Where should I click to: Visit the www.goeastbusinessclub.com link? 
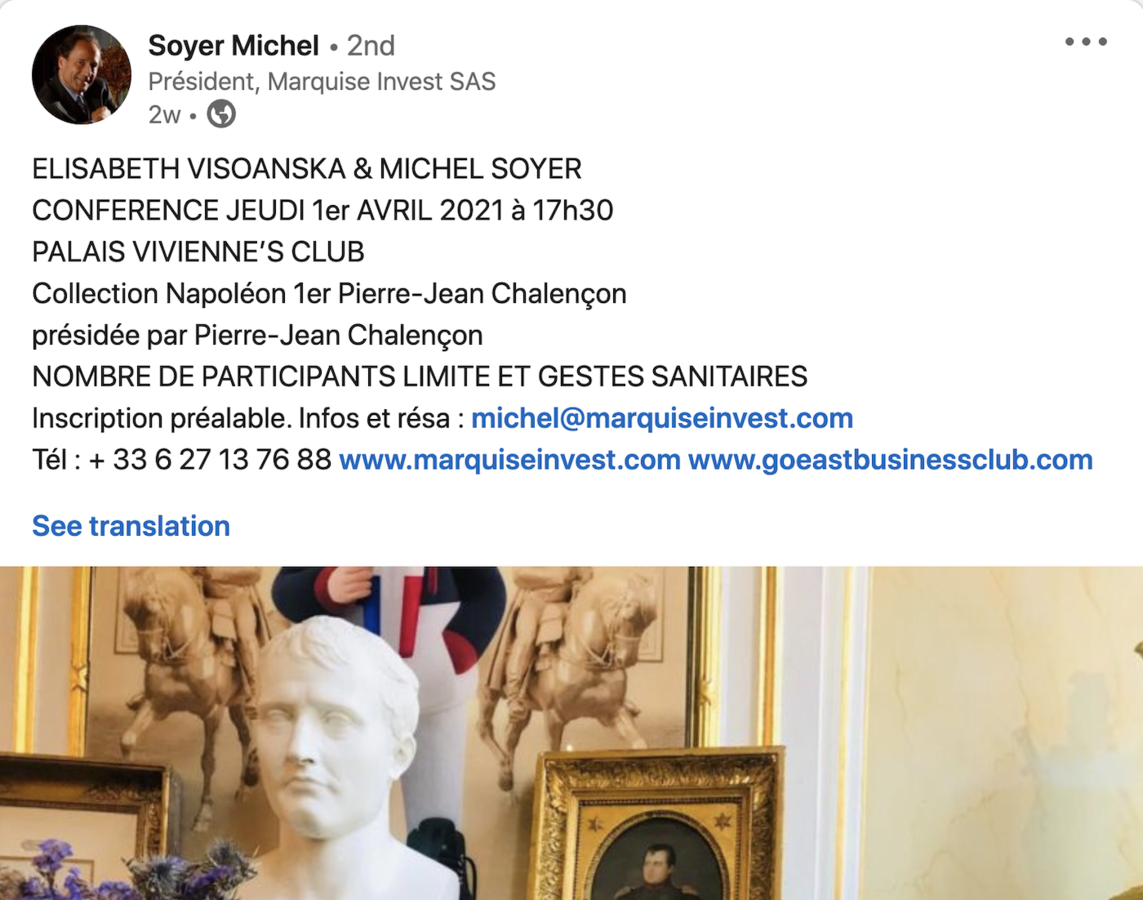coord(890,460)
